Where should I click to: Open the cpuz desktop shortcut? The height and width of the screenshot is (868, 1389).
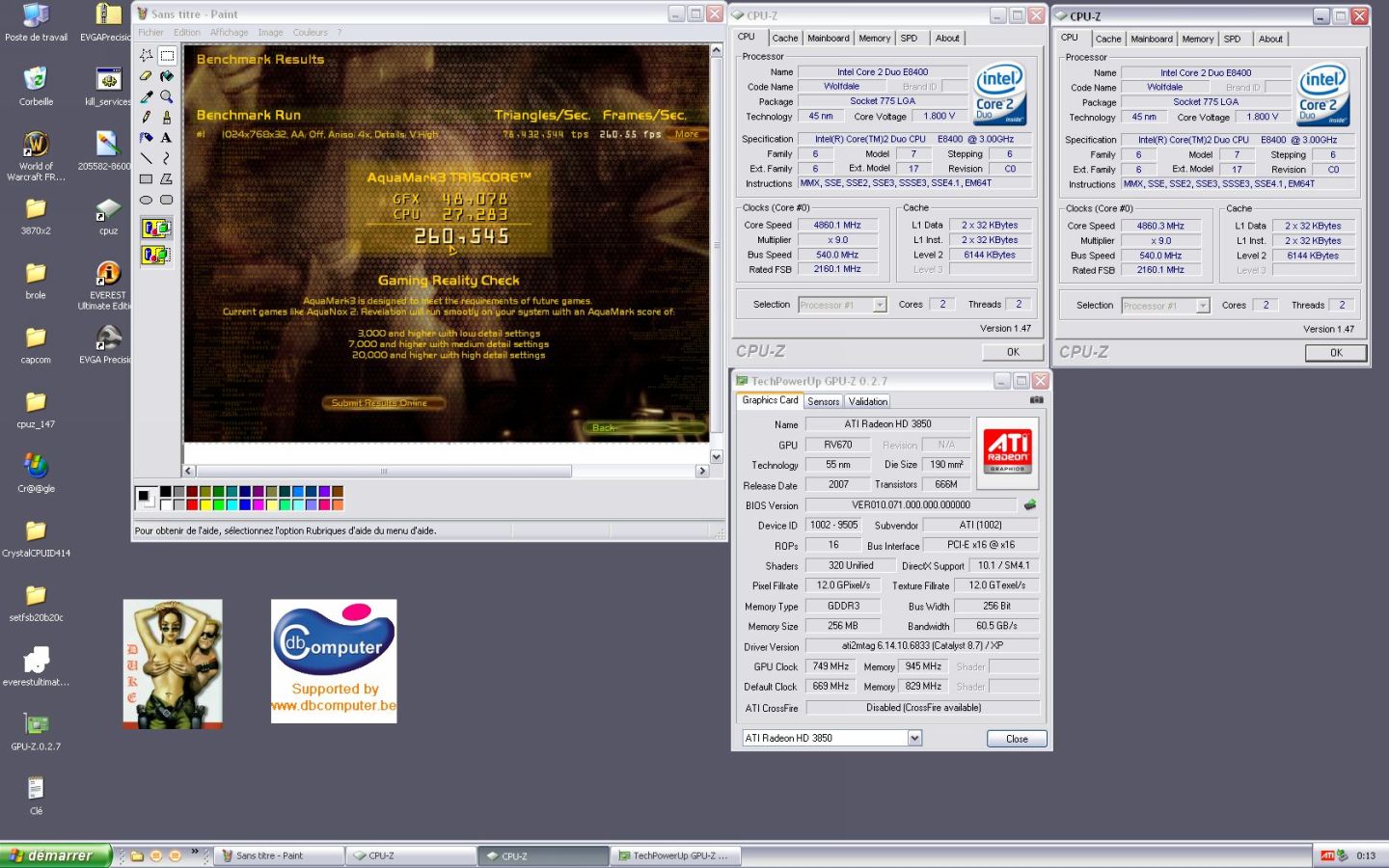(108, 216)
